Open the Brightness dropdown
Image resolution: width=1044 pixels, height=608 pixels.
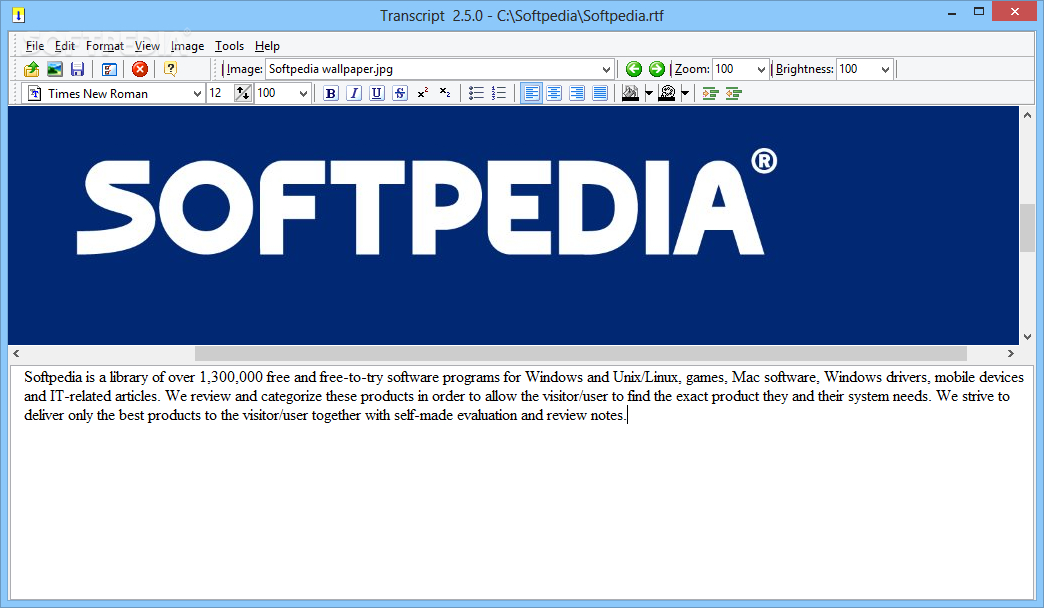tap(885, 69)
